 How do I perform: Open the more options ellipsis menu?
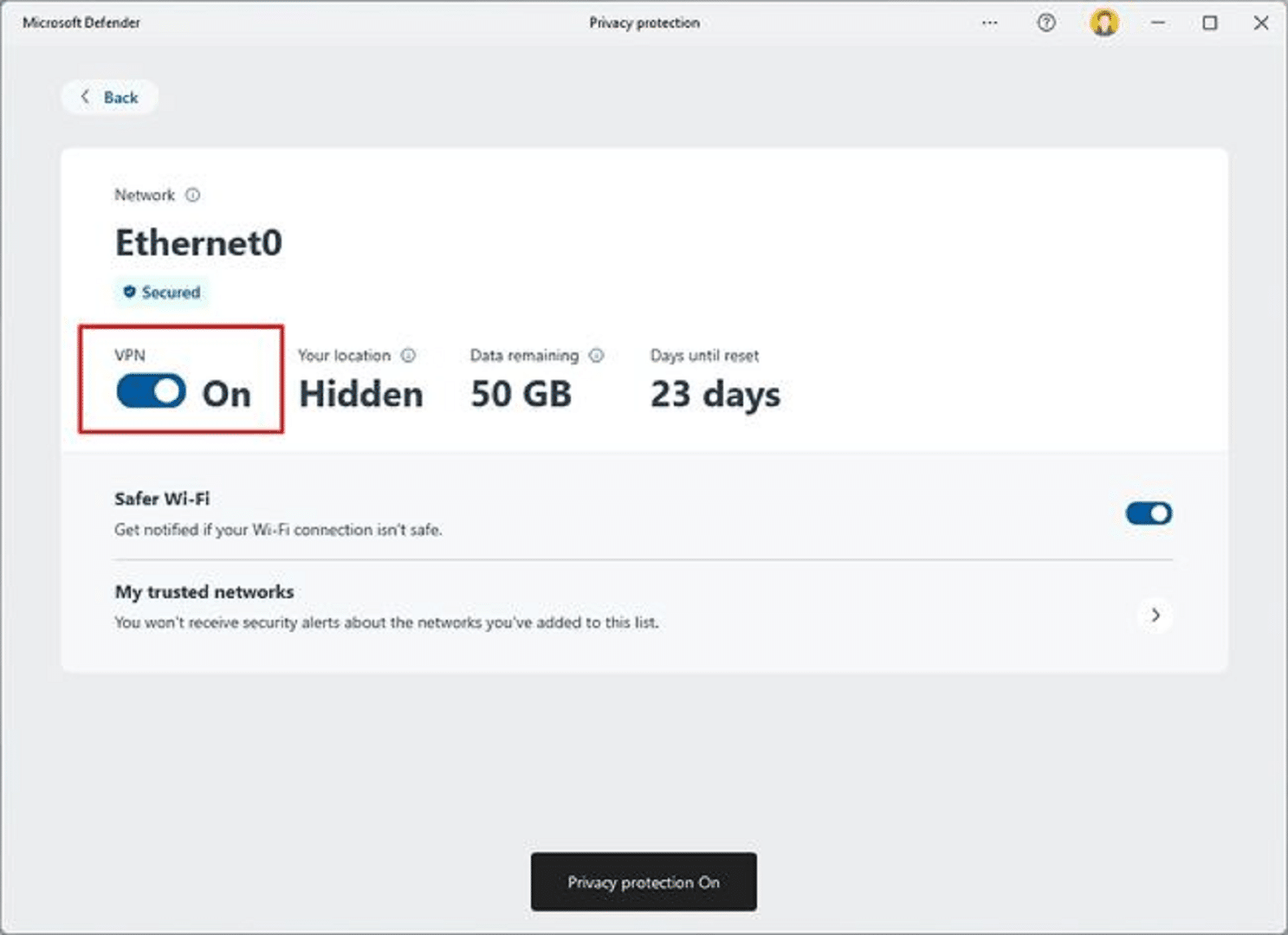pos(990,23)
